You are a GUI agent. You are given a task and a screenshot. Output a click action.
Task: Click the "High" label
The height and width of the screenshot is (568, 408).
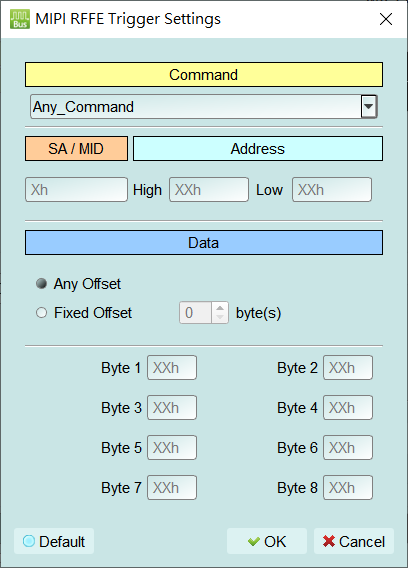(x=147, y=190)
